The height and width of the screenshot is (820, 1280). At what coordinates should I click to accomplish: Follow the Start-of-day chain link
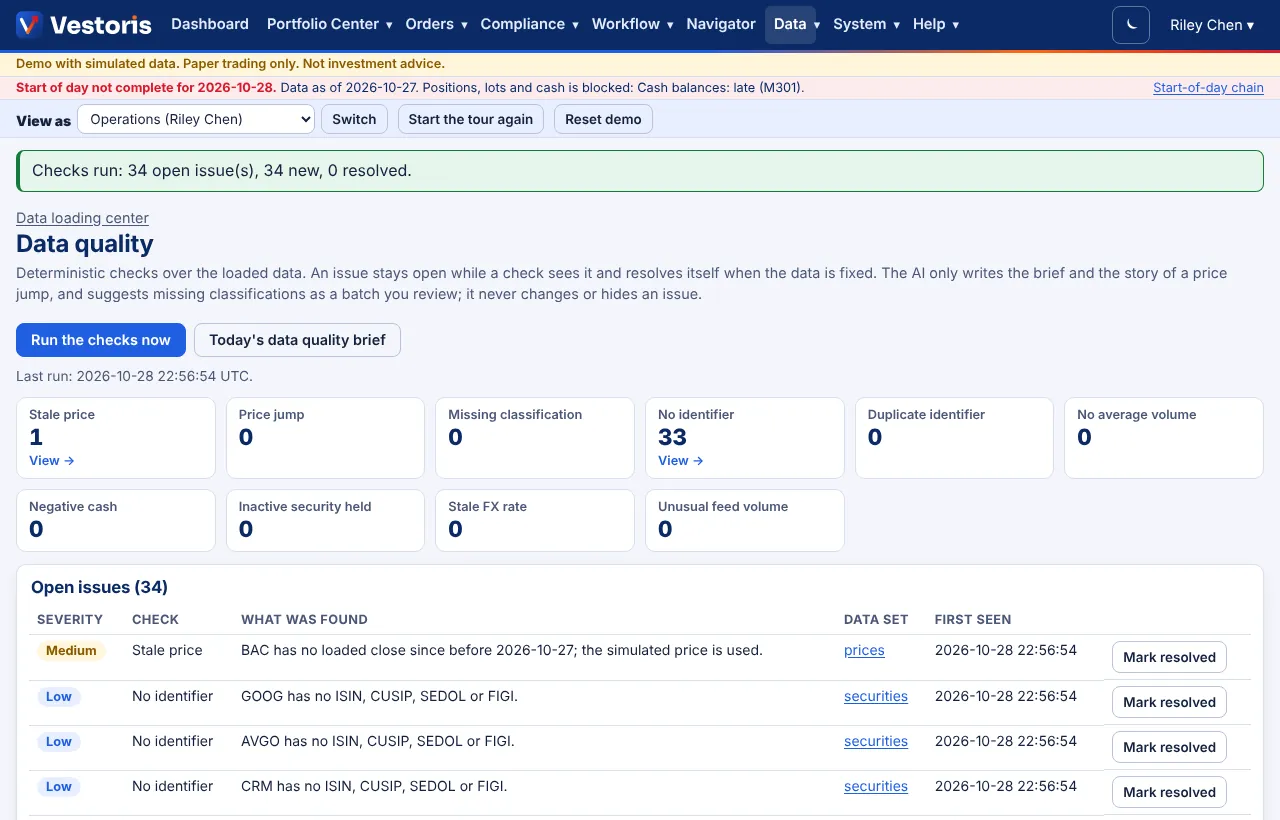coord(1208,88)
